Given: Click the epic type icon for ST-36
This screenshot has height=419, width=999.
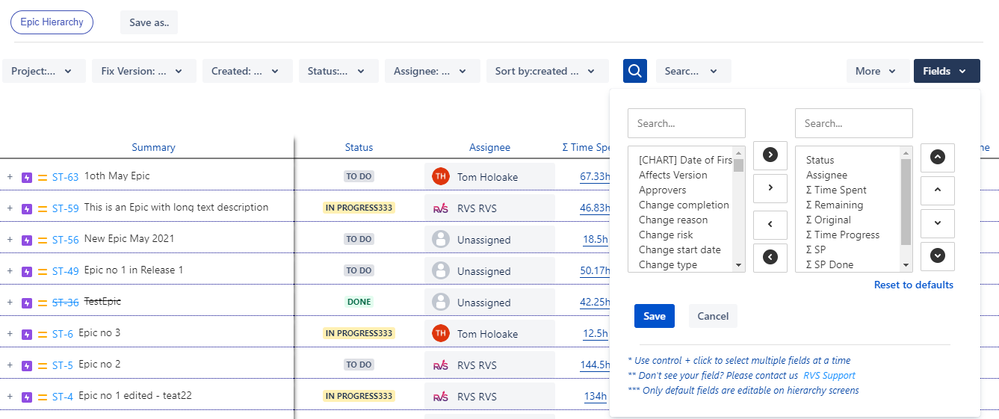Looking at the screenshot, I should 27,303.
